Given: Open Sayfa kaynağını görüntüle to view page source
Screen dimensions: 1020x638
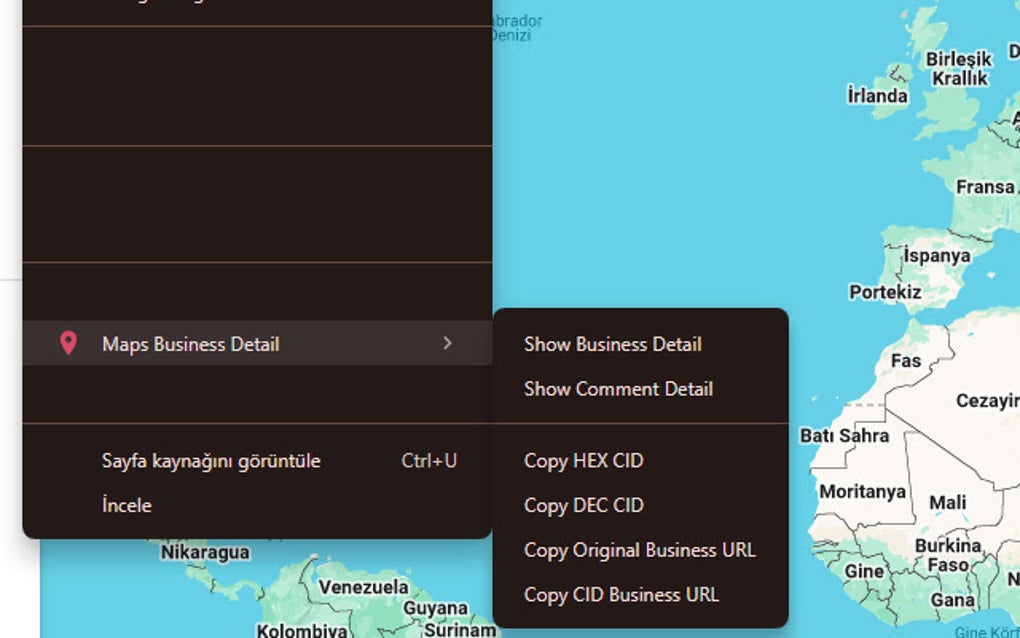Looking at the screenshot, I should pyautogui.click(x=211, y=460).
